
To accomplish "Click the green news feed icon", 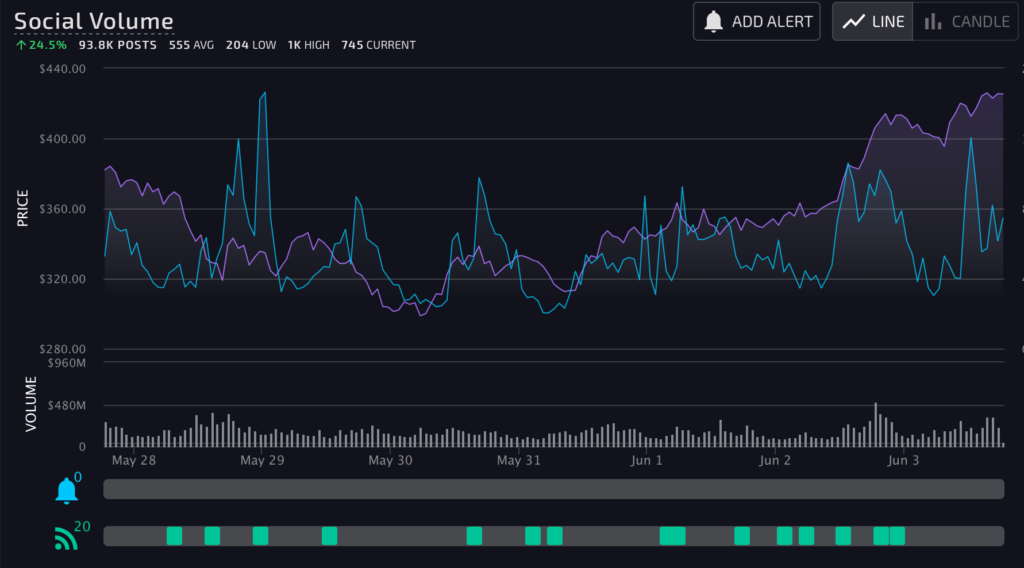I will coord(66,539).
